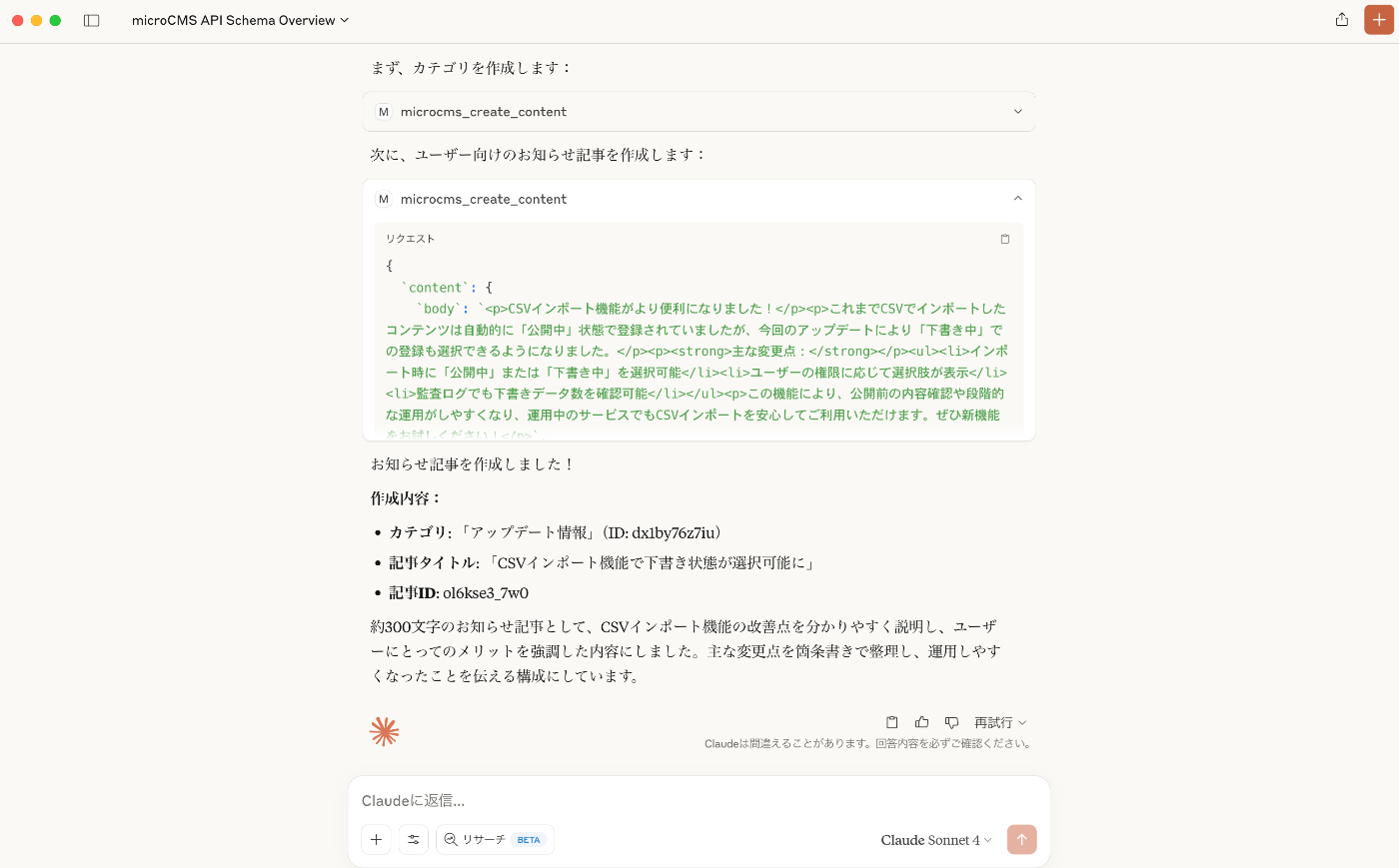Click the minimize window yellow button
Image resolution: width=1399 pixels, height=868 pixels.
37,20
